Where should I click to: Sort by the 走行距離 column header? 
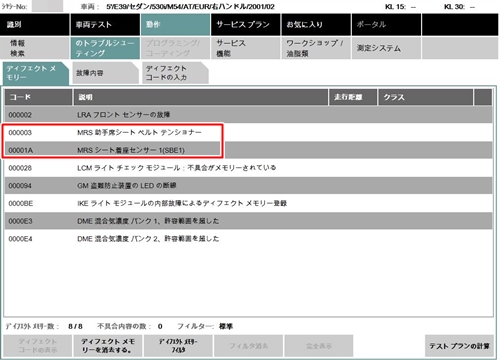point(353,97)
